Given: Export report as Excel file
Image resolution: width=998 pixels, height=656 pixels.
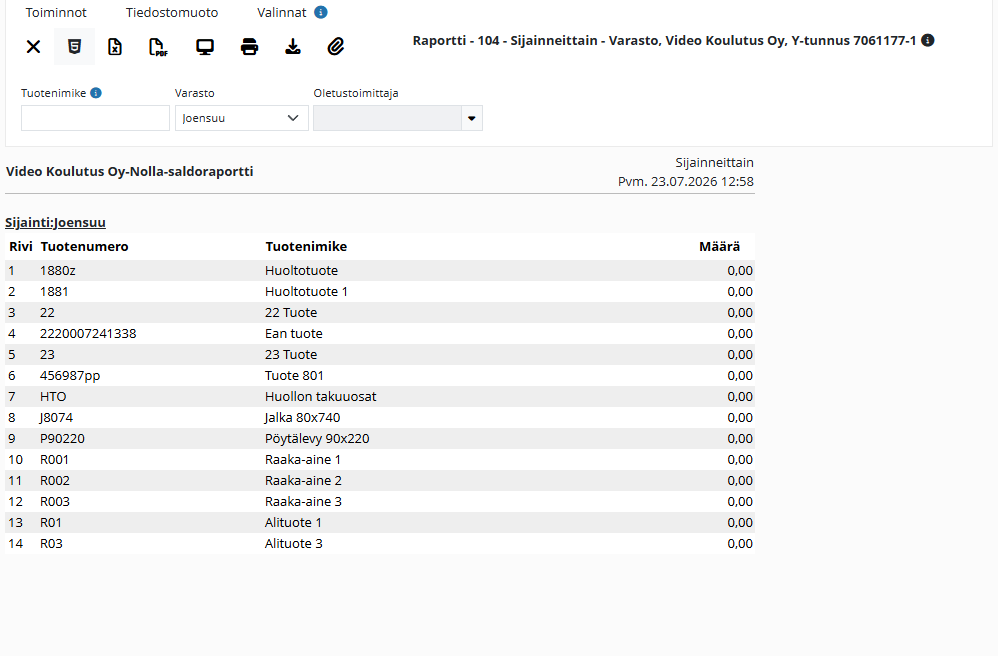Looking at the screenshot, I should (115, 46).
